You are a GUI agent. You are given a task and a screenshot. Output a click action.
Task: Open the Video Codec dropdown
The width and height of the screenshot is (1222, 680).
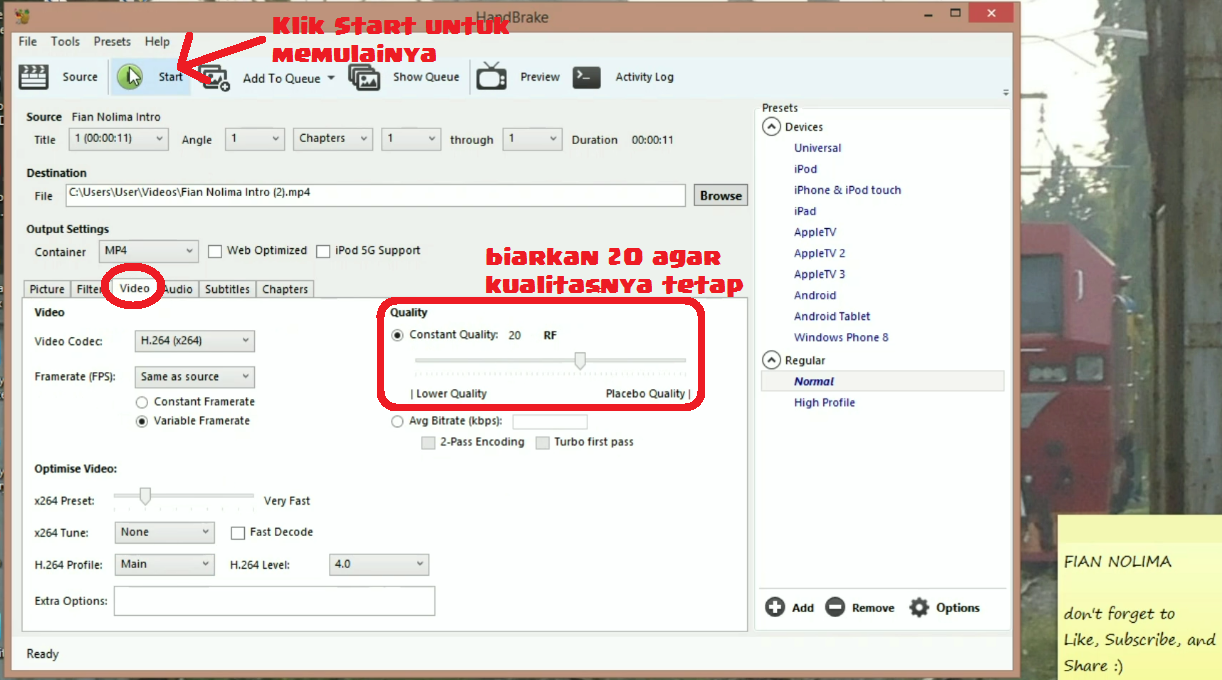coord(195,341)
